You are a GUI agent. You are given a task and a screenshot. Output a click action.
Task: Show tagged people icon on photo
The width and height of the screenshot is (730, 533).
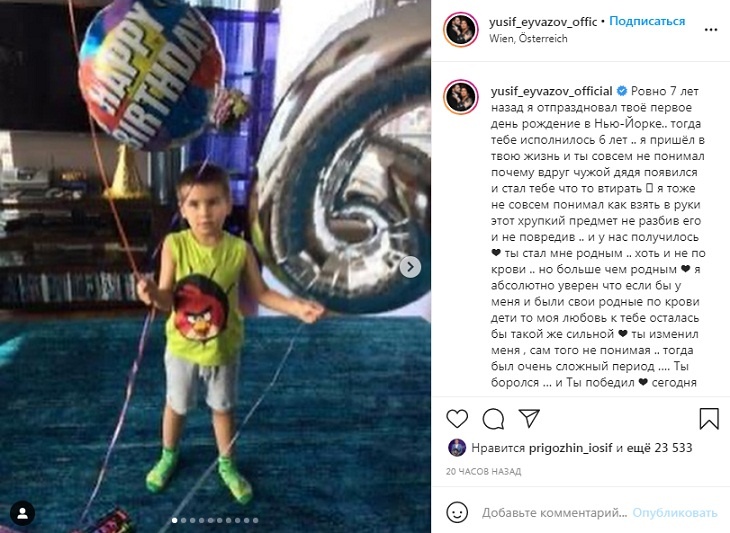tap(22, 514)
